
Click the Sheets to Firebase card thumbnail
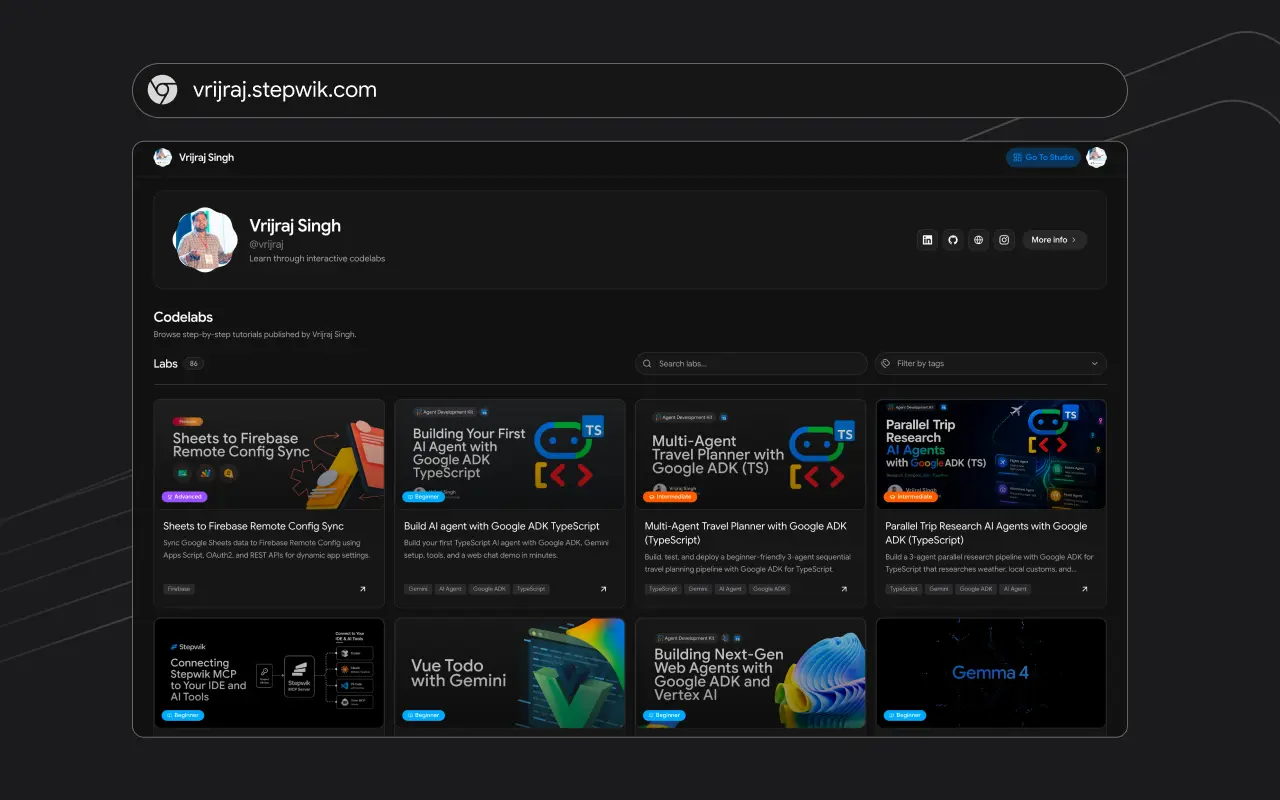click(269, 455)
